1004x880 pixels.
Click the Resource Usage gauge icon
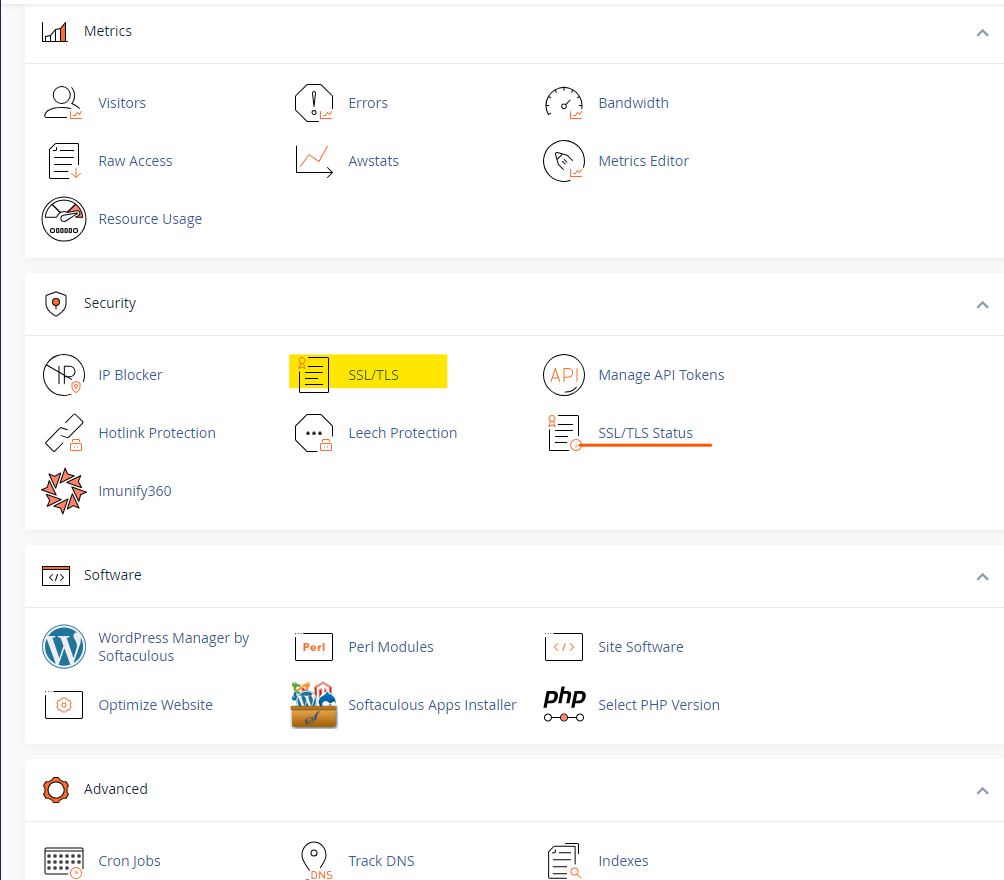pos(63,219)
